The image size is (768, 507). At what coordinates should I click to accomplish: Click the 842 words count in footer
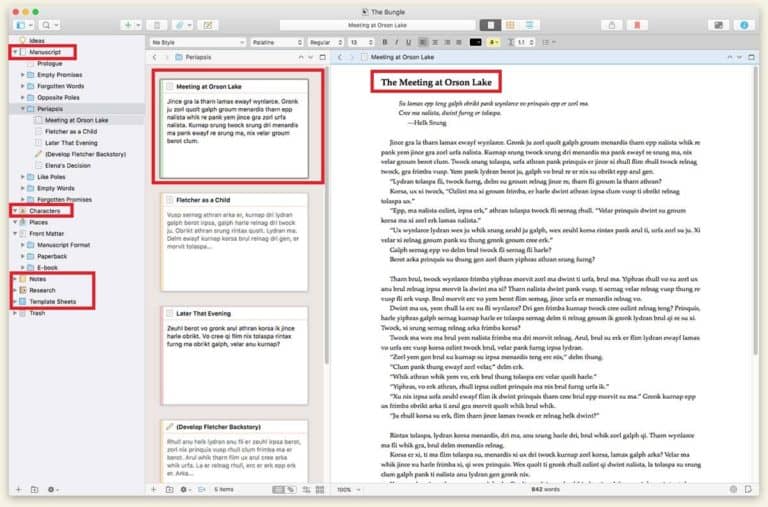tap(545, 489)
